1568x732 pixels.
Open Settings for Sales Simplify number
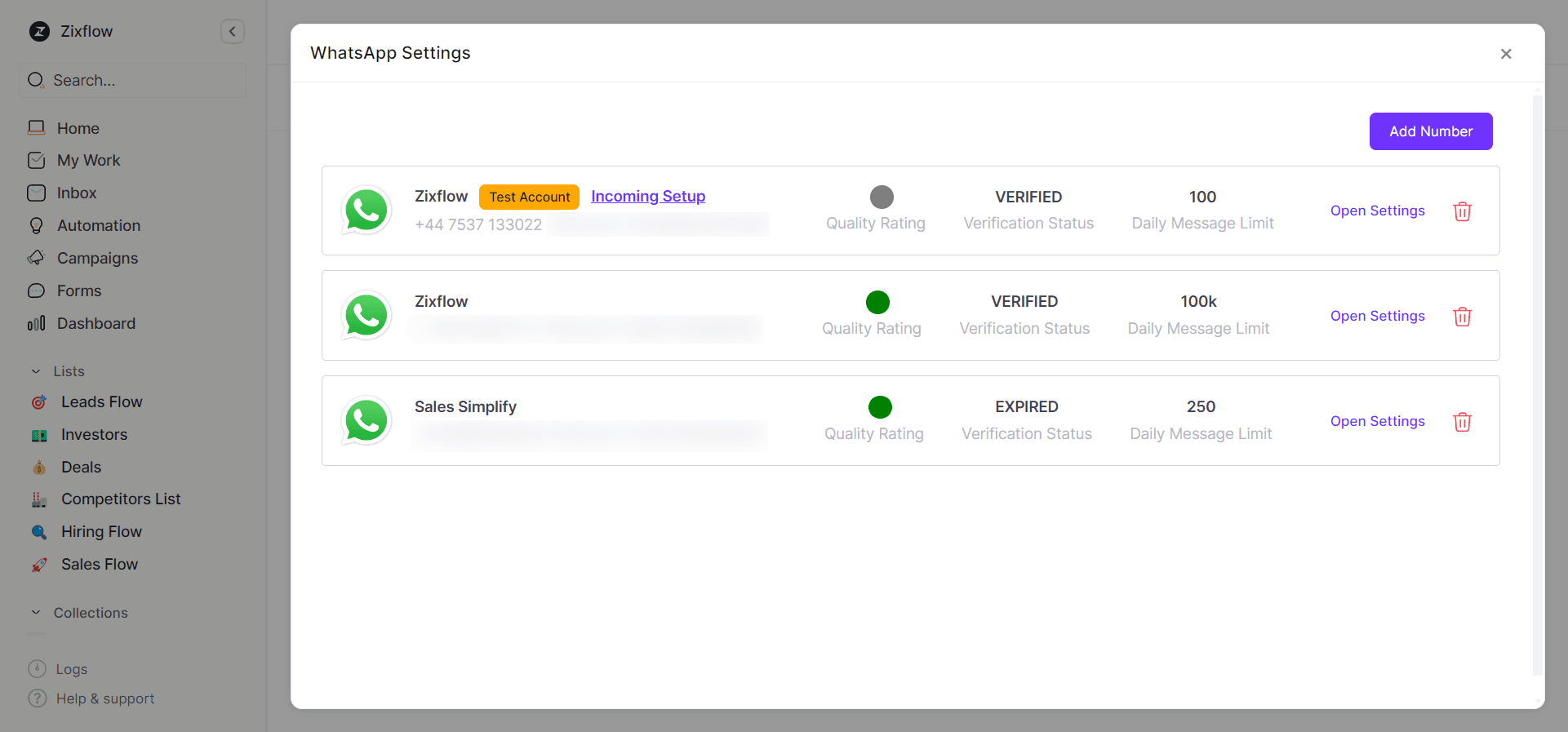point(1377,421)
